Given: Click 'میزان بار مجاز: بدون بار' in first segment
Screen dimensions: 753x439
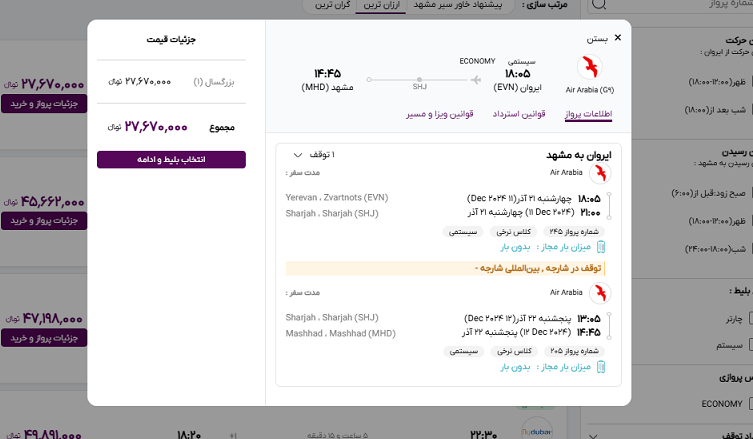Looking at the screenshot, I should [546, 247].
